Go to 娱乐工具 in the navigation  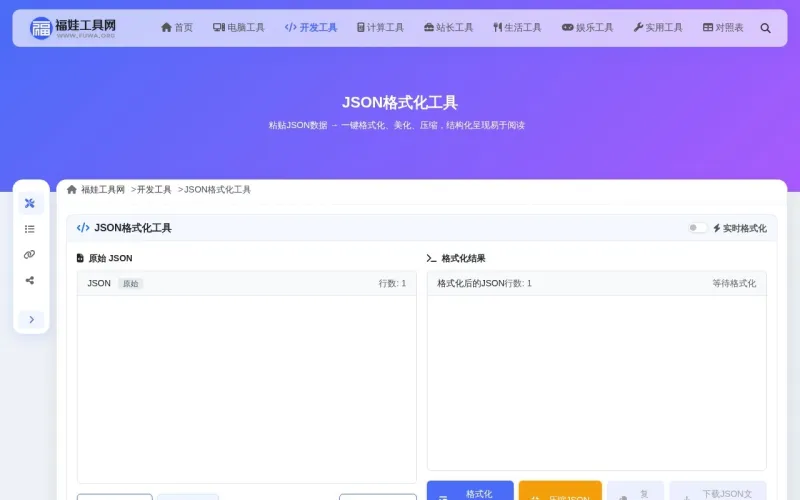(587, 28)
